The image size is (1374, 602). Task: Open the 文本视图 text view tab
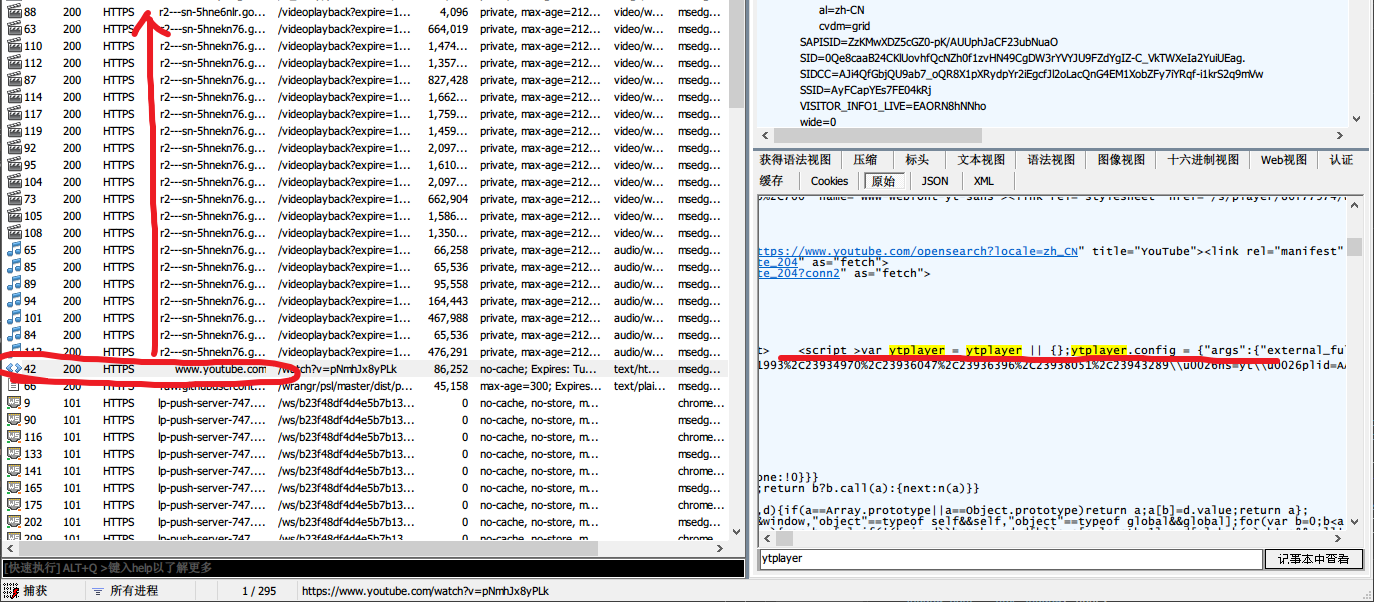981,160
